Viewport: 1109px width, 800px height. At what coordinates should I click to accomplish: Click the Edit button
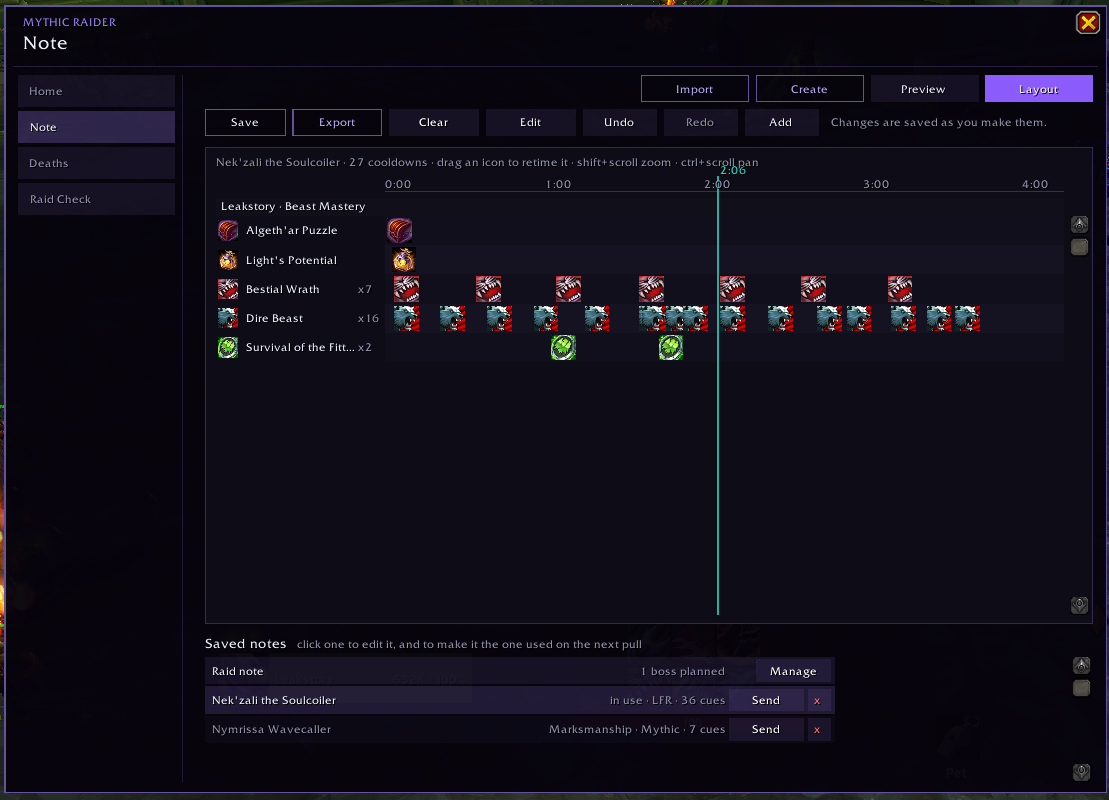[x=530, y=122]
